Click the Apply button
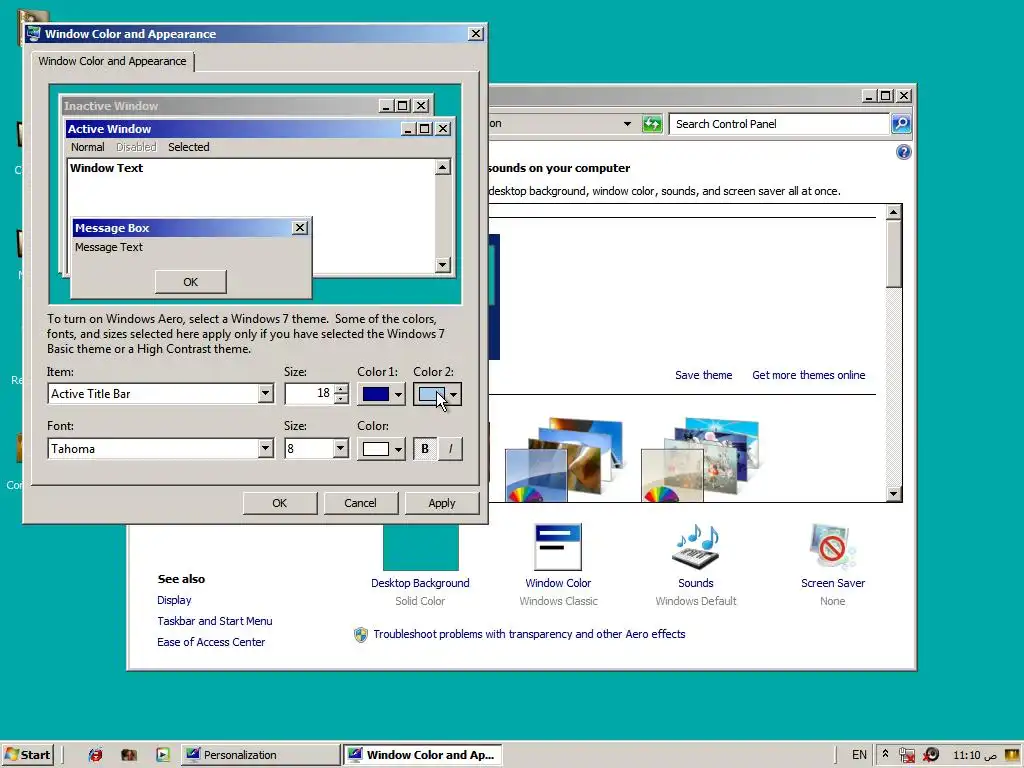The width and height of the screenshot is (1024, 768). 441,503
